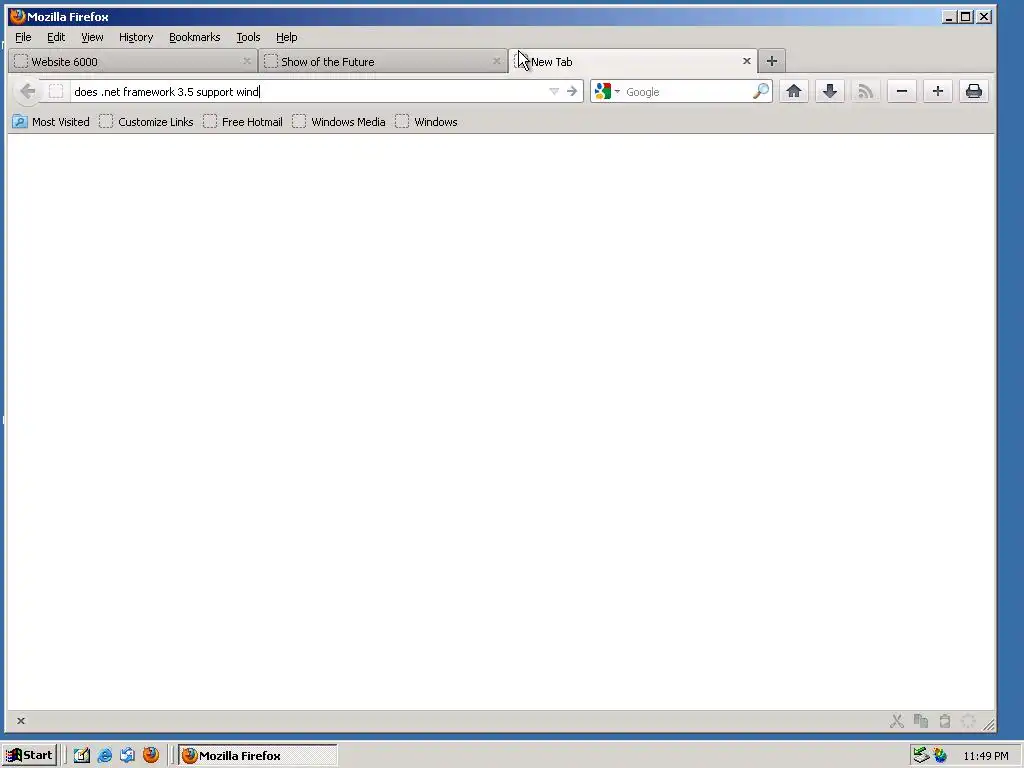Click the network tray icon
This screenshot has width=1024, height=768.
(x=920, y=756)
